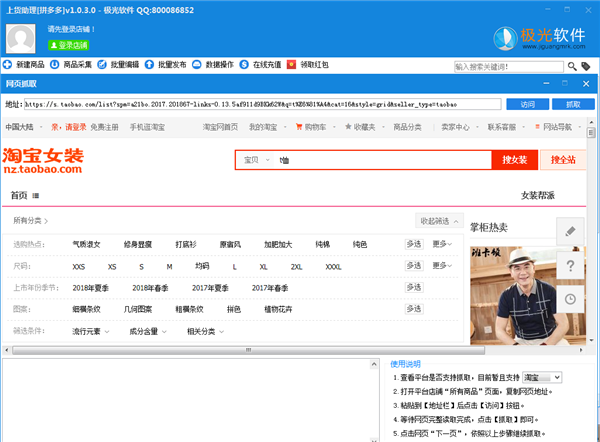
Task: Click the web page vertical scrollbar thumb
Action: pyautogui.click(x=591, y=133)
